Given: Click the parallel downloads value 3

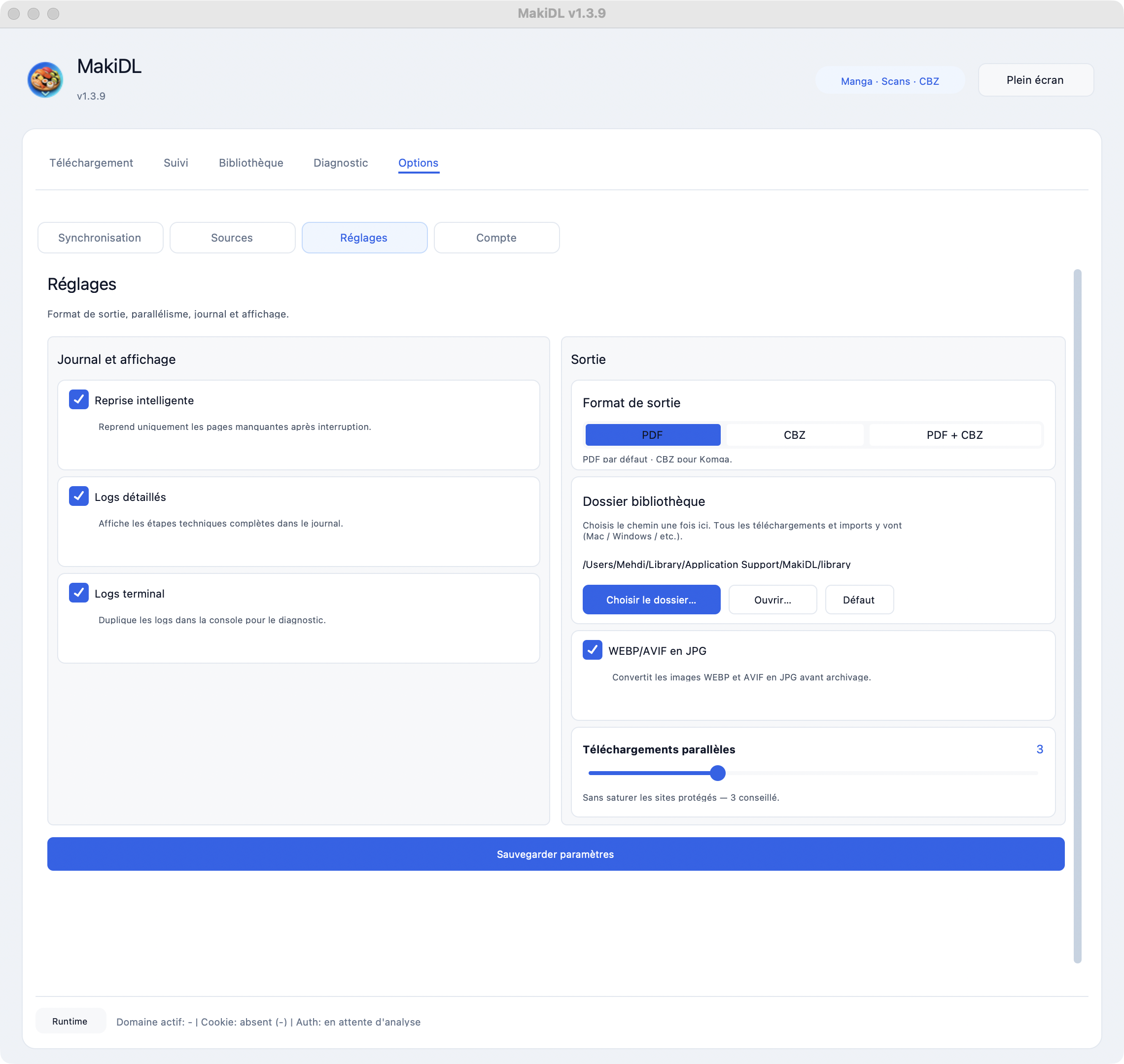Looking at the screenshot, I should click(x=1040, y=749).
